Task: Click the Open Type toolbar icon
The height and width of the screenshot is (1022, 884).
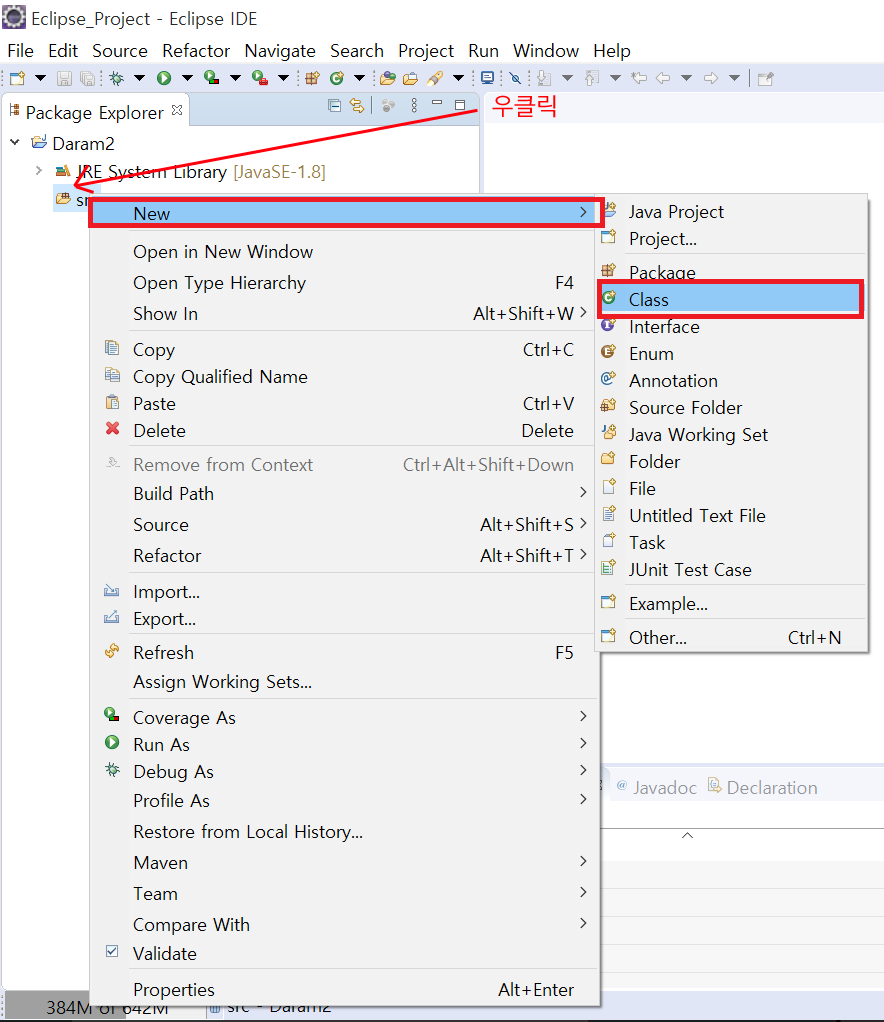Action: tap(388, 78)
